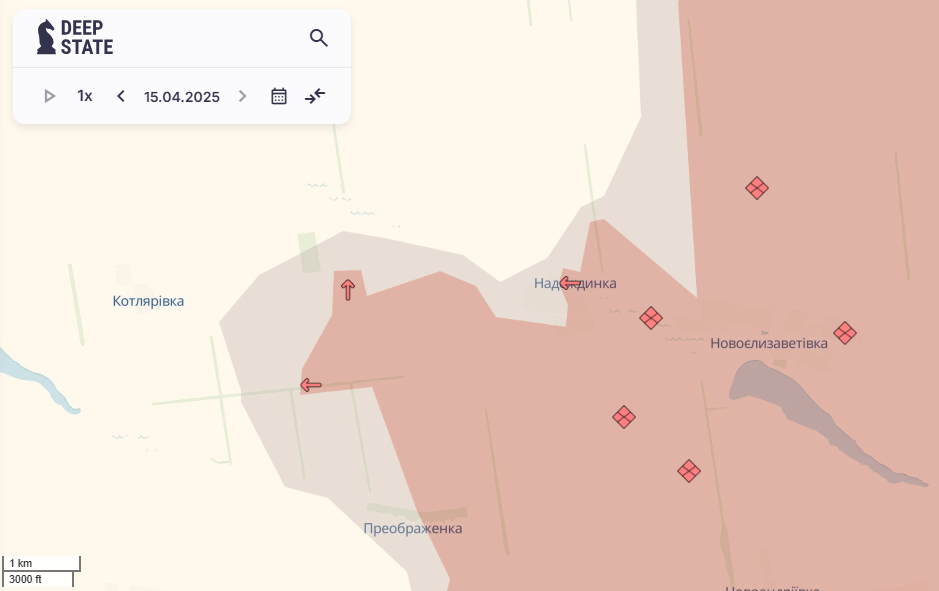Click the southernmost red diamond marker

tap(688, 471)
